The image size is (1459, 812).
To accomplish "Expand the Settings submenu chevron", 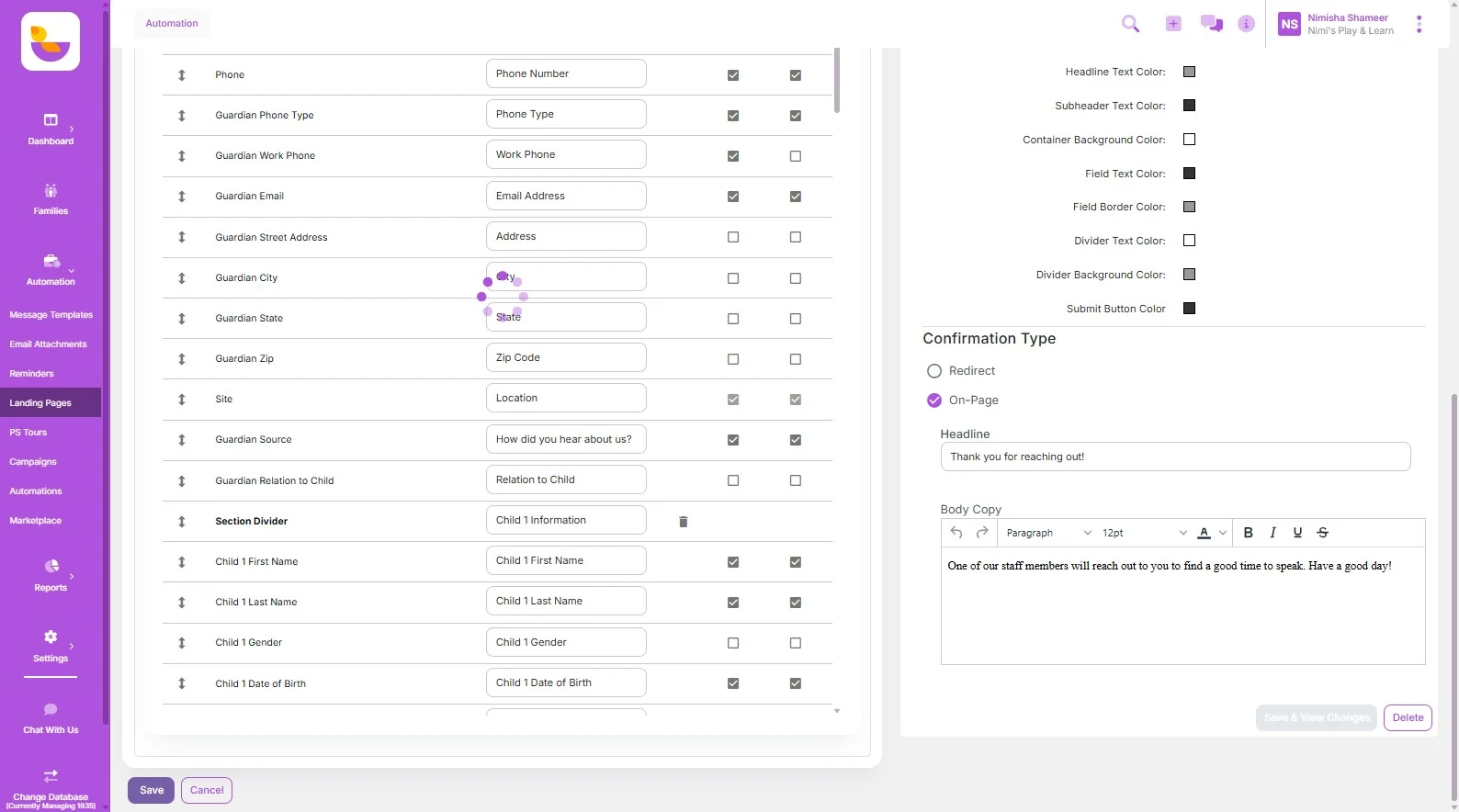I will pyautogui.click(x=72, y=646).
